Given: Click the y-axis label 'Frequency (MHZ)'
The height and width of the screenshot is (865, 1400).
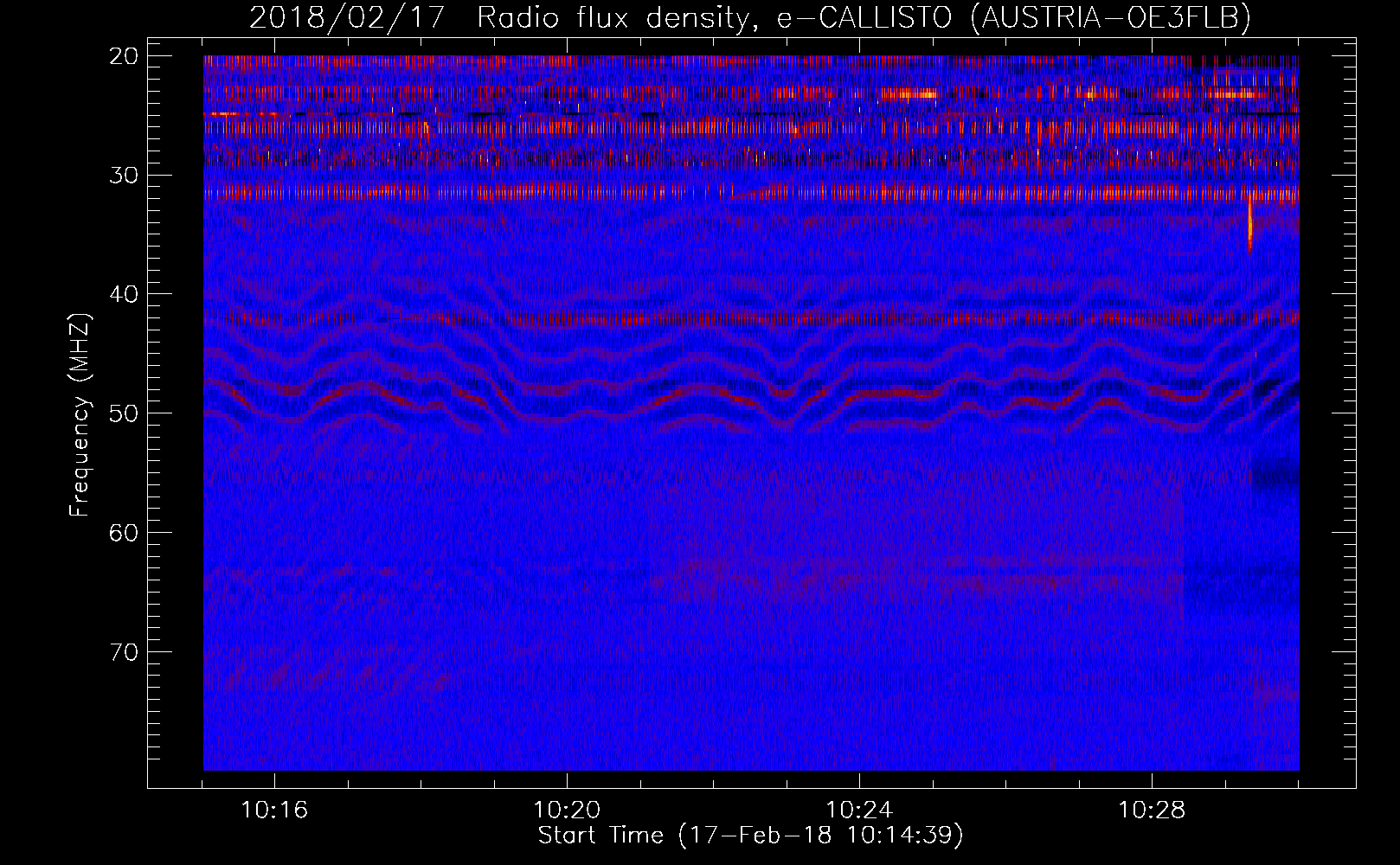Looking at the screenshot, I should [80, 415].
